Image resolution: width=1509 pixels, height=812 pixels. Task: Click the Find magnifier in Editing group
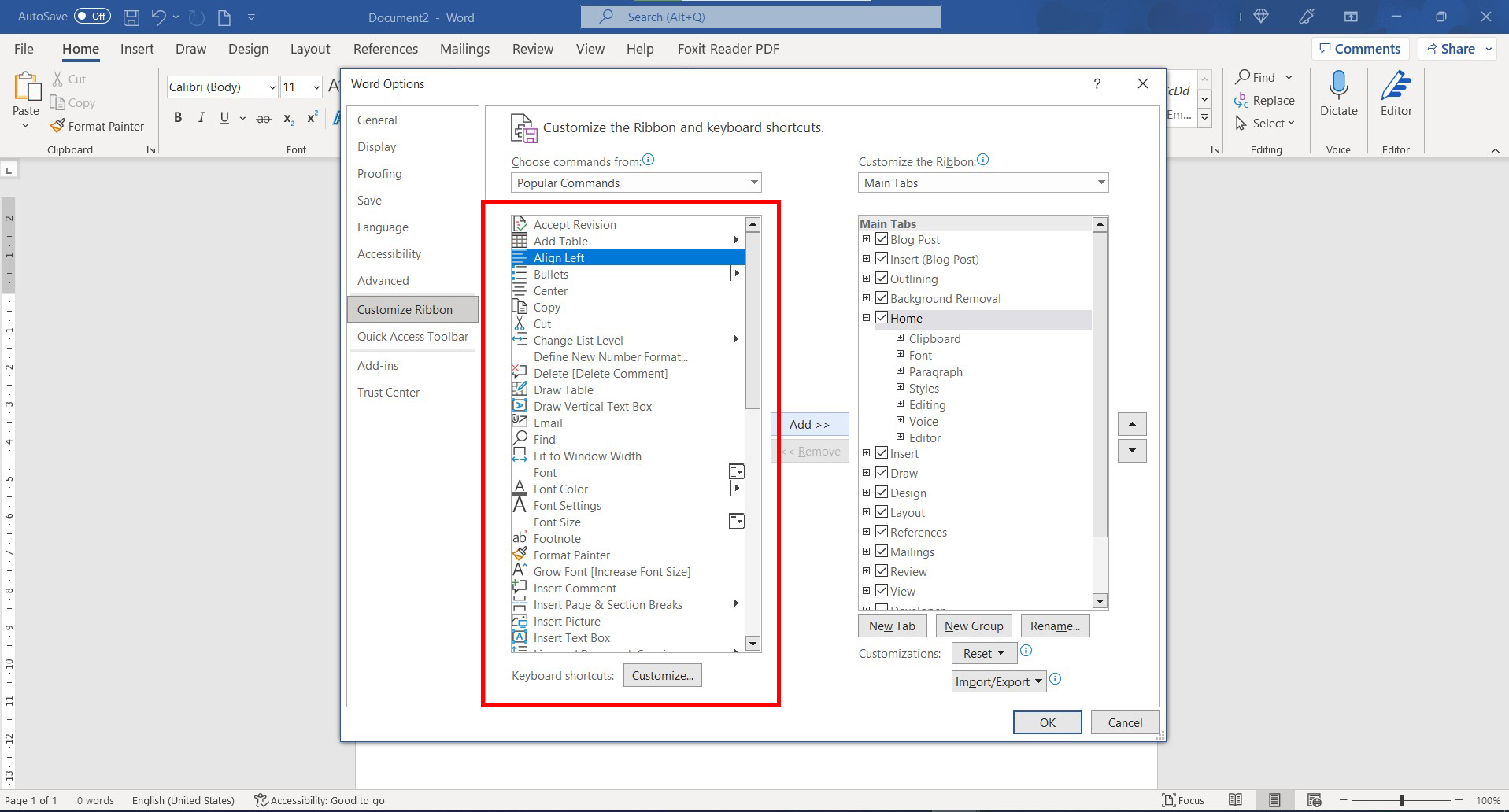click(x=1243, y=76)
